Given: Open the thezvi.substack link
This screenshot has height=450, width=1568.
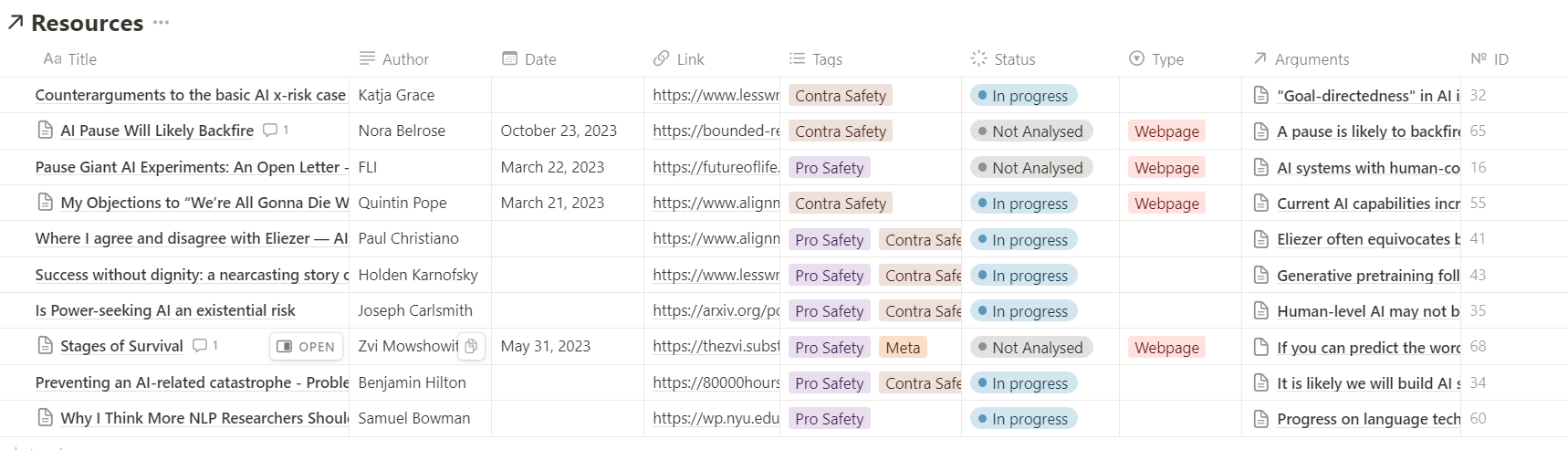Looking at the screenshot, I should tap(716, 347).
